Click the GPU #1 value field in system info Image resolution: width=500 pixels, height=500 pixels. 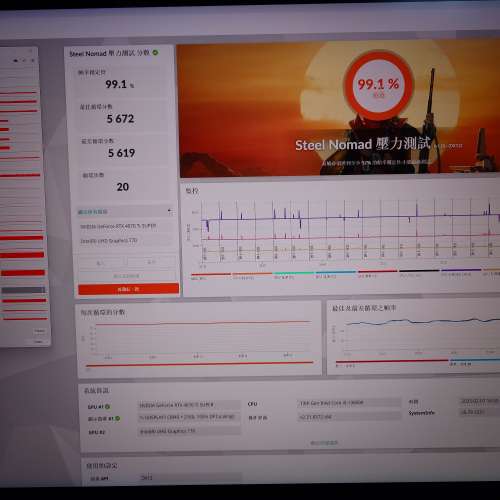coord(189,405)
